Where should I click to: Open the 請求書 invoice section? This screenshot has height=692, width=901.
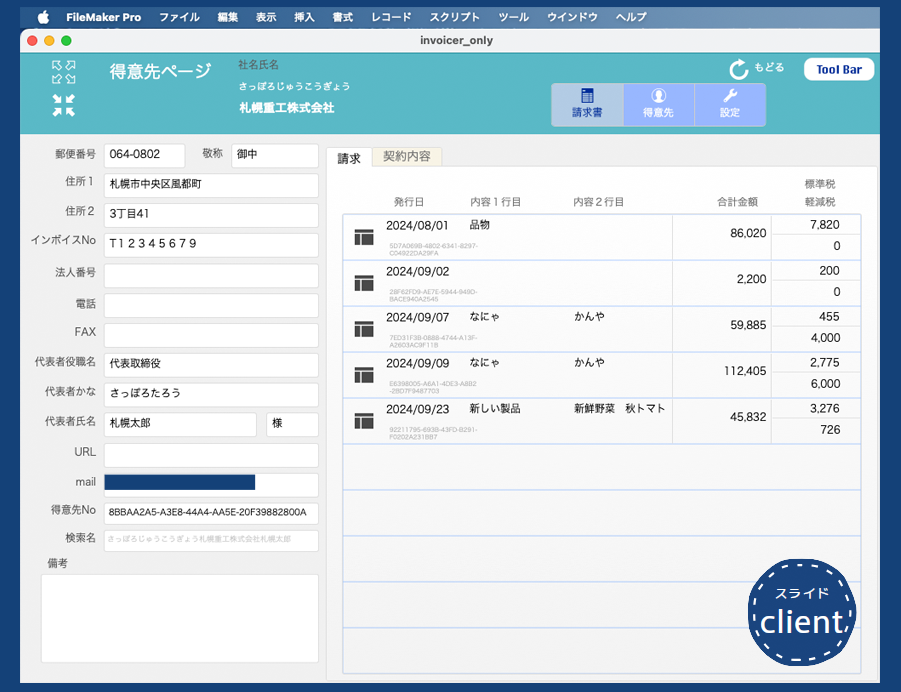[587, 104]
